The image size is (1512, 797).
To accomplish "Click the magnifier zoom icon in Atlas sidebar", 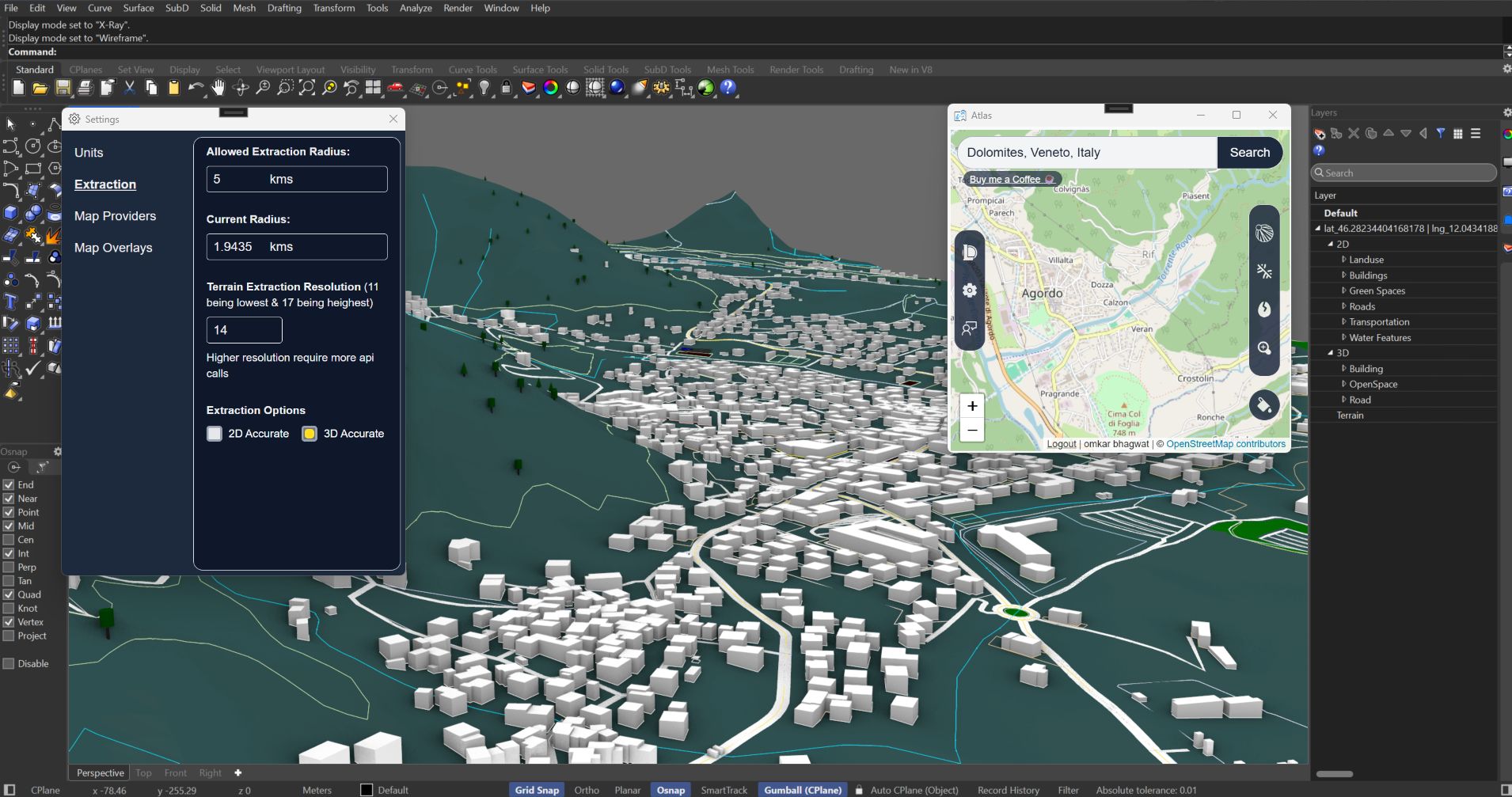I will point(1264,348).
